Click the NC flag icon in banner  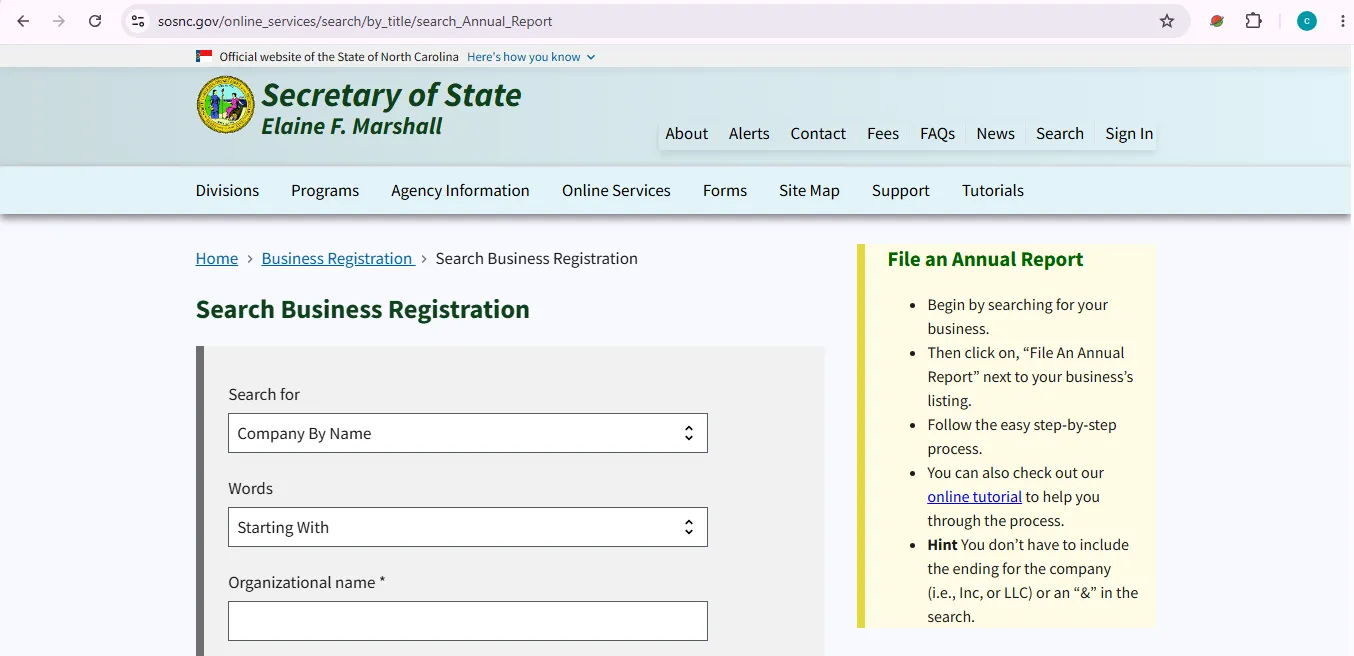pos(204,57)
